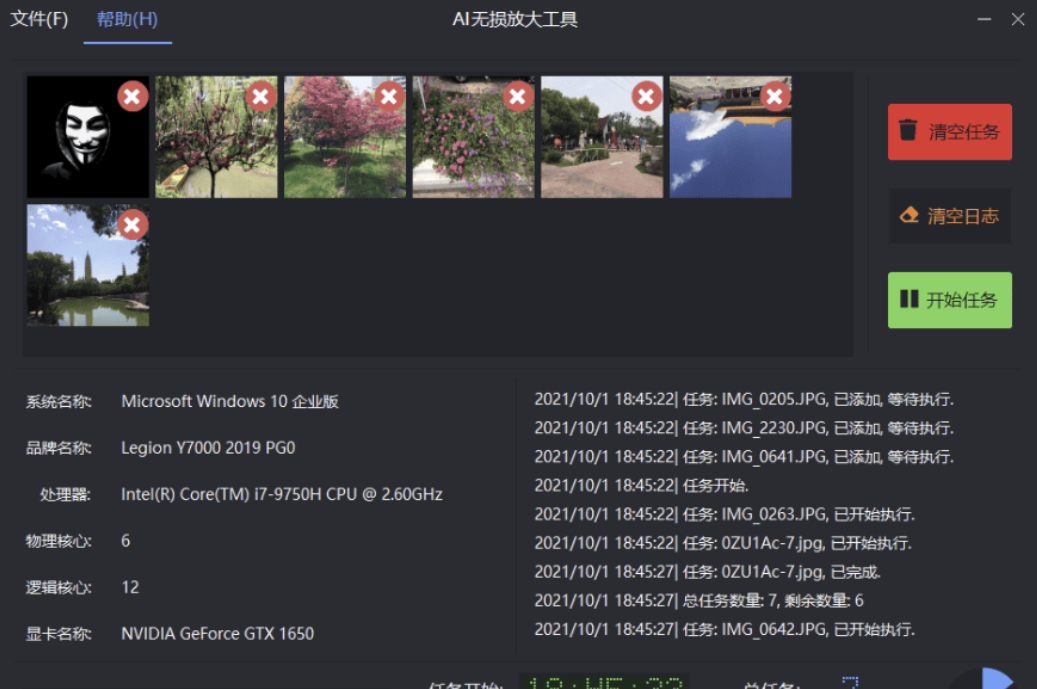Open the 文件(F) menu
Viewport: 1037px width, 689px height.
pyautogui.click(x=38, y=18)
